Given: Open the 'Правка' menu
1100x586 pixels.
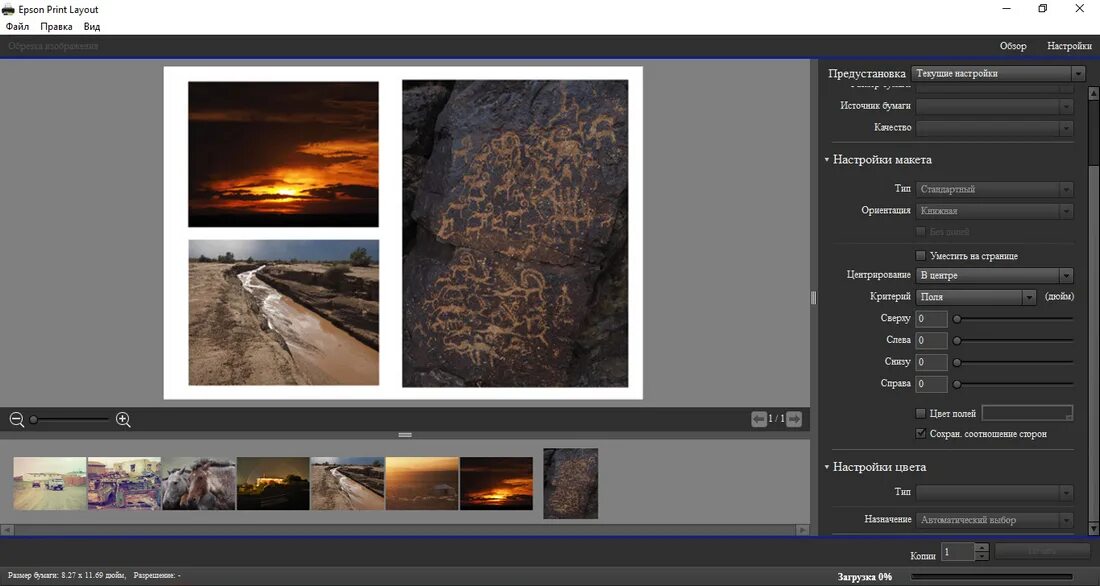Looking at the screenshot, I should tap(56, 27).
